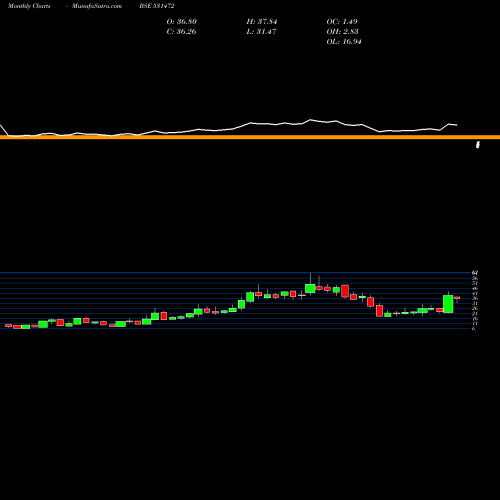The image size is (500, 500).
Task: Click the 'OH: 2.83' reading
Action: (x=343, y=31)
